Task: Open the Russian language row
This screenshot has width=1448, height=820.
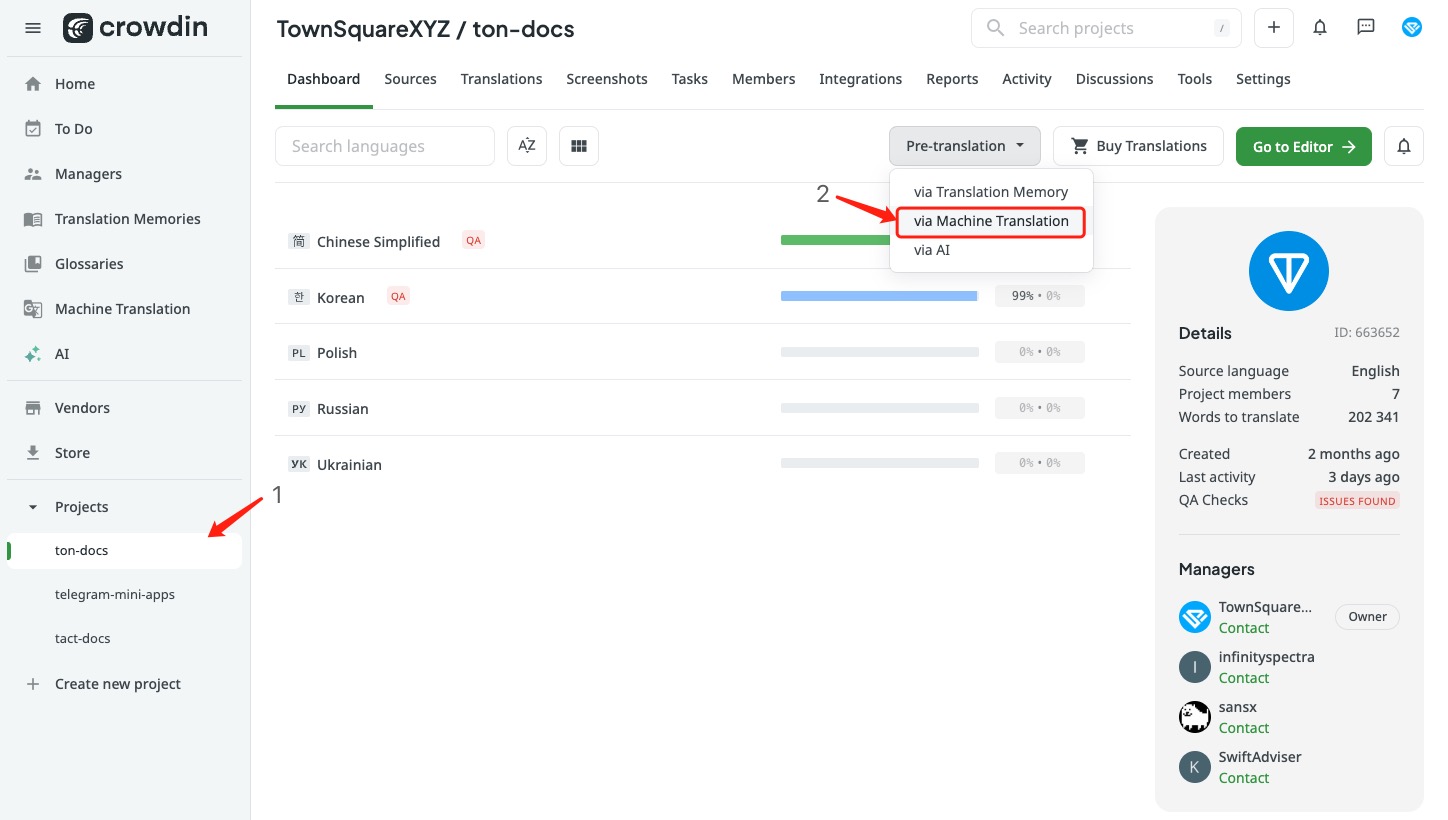Action: click(702, 408)
